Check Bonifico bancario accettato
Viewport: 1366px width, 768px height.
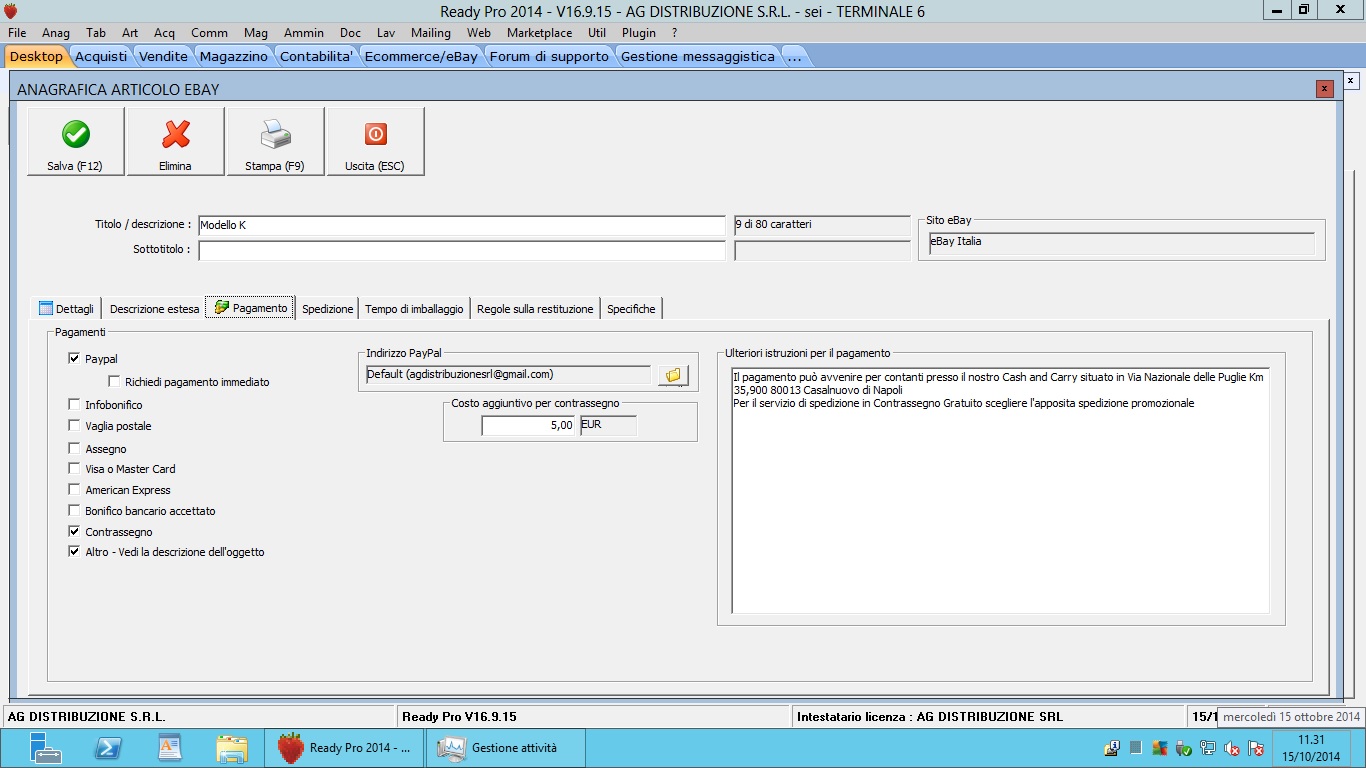(74, 511)
